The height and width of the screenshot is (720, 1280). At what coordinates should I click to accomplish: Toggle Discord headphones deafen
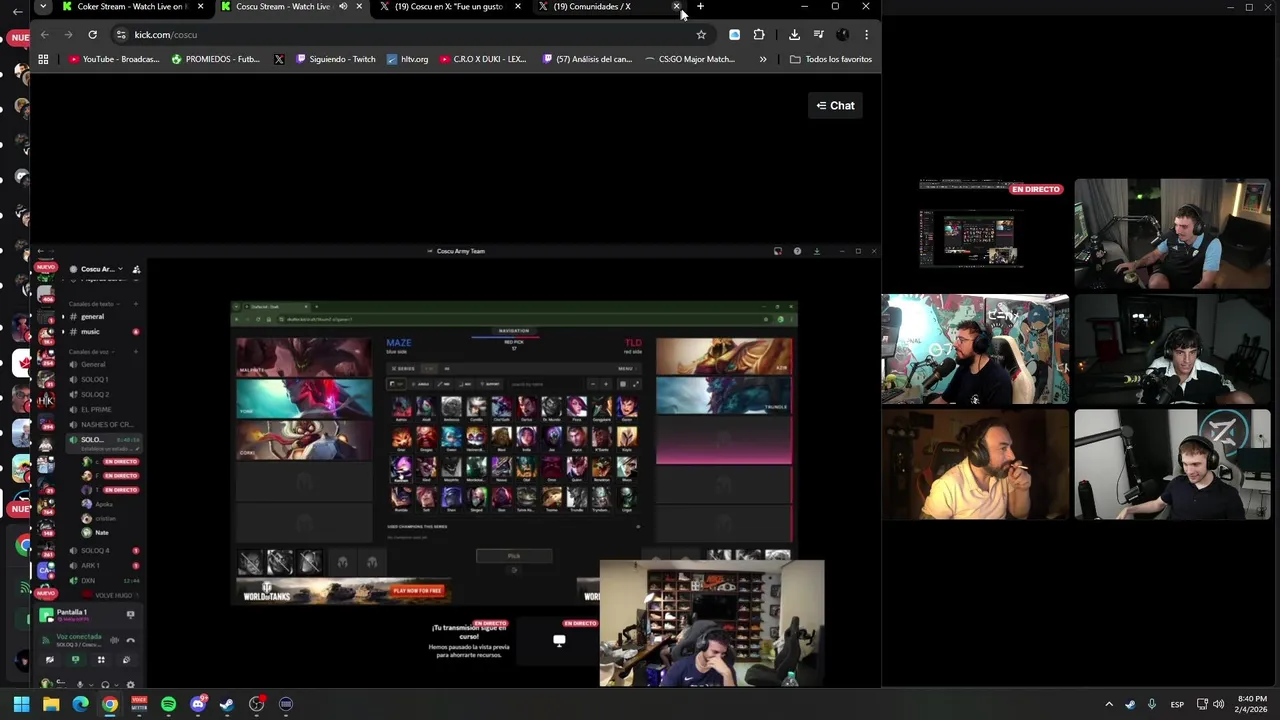coord(106,685)
